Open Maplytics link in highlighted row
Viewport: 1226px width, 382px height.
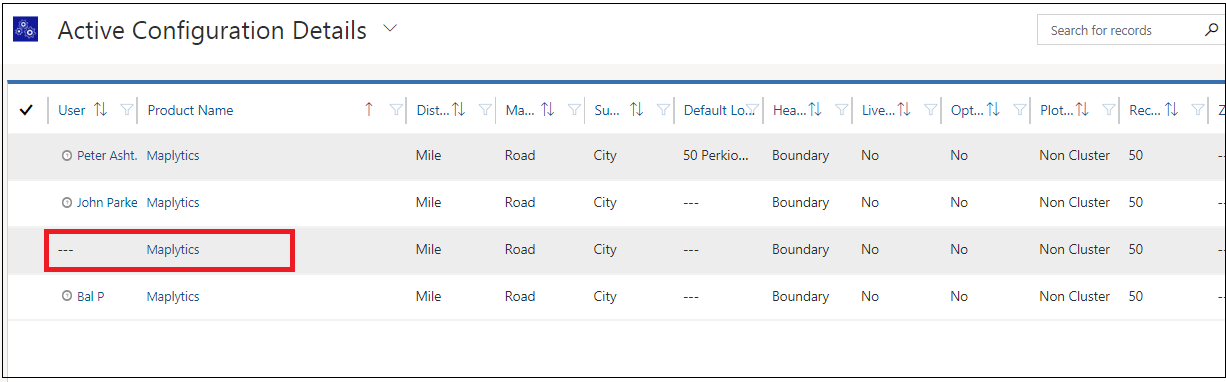point(173,250)
